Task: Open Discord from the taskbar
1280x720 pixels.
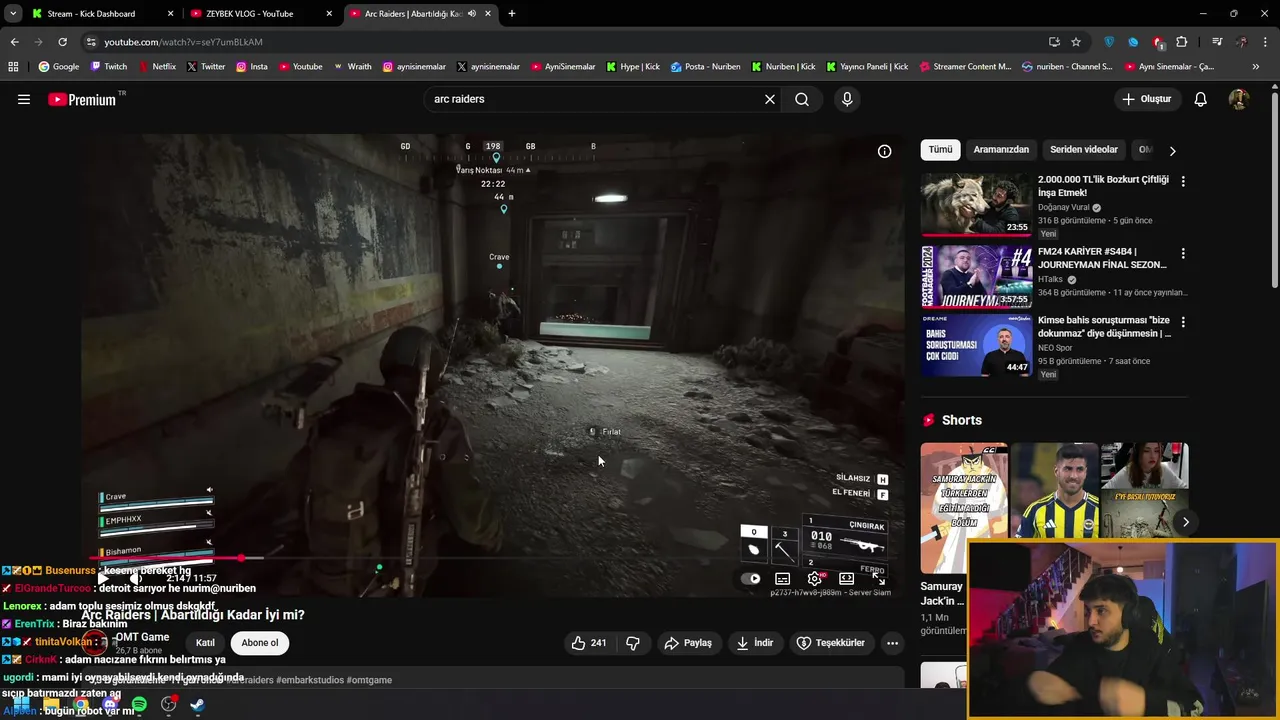Action: coord(110,705)
